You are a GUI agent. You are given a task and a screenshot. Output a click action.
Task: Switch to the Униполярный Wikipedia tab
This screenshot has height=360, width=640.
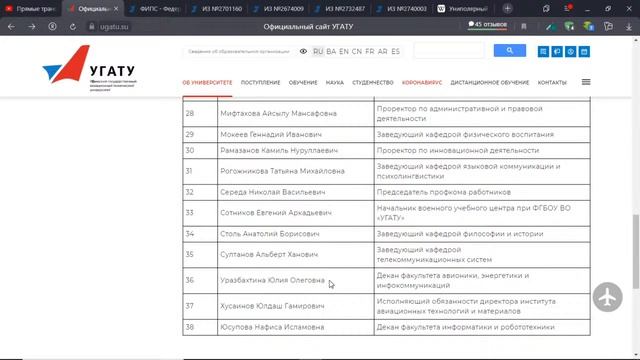pos(463,9)
